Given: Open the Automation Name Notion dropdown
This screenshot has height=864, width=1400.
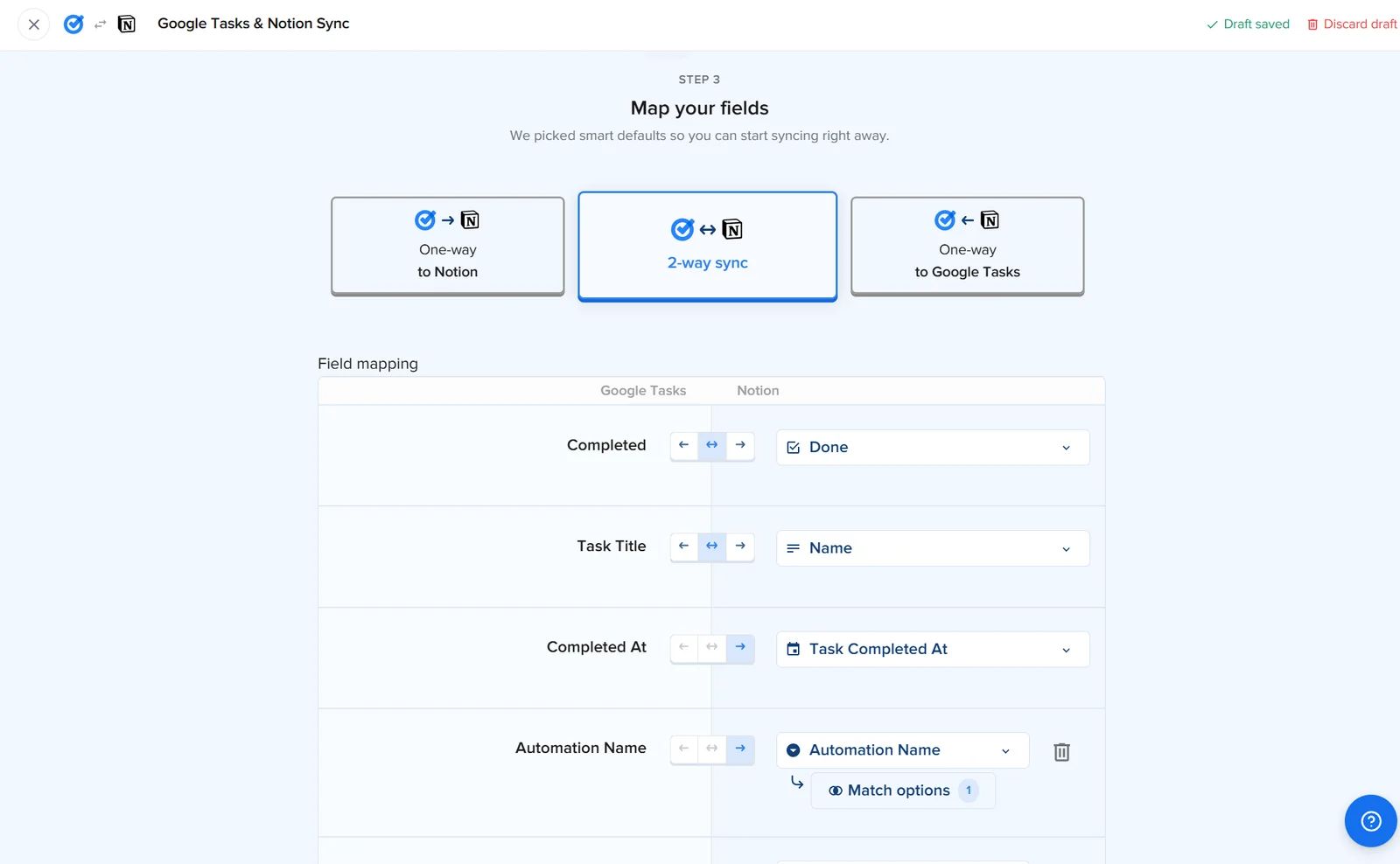Looking at the screenshot, I should (x=902, y=750).
